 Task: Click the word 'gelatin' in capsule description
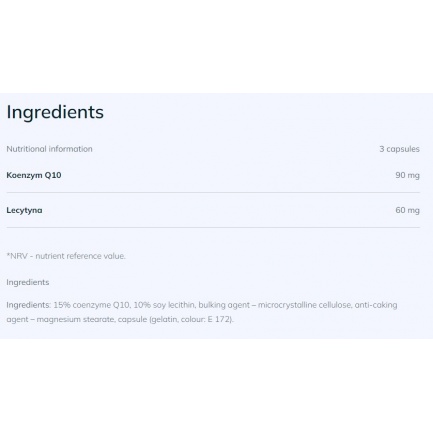point(163,319)
